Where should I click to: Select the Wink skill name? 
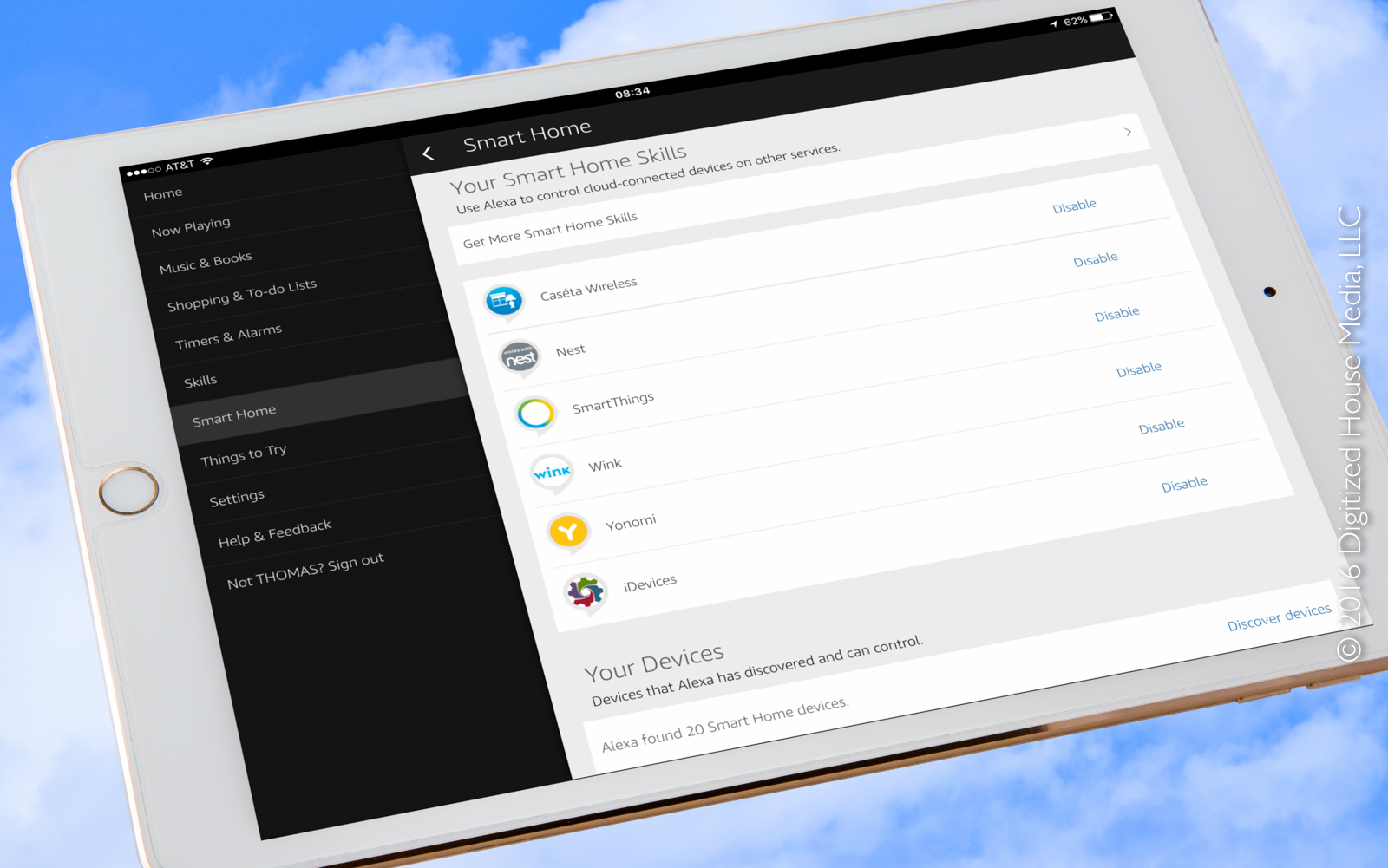606,465
